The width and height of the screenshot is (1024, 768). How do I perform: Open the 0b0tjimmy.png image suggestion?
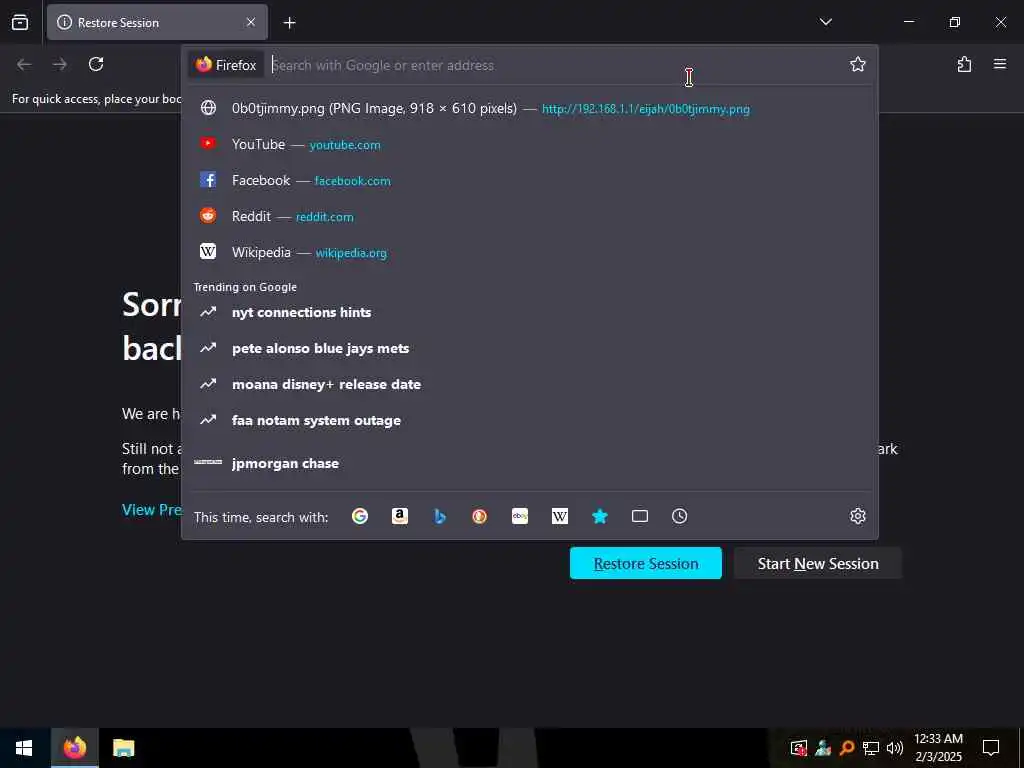click(x=530, y=108)
